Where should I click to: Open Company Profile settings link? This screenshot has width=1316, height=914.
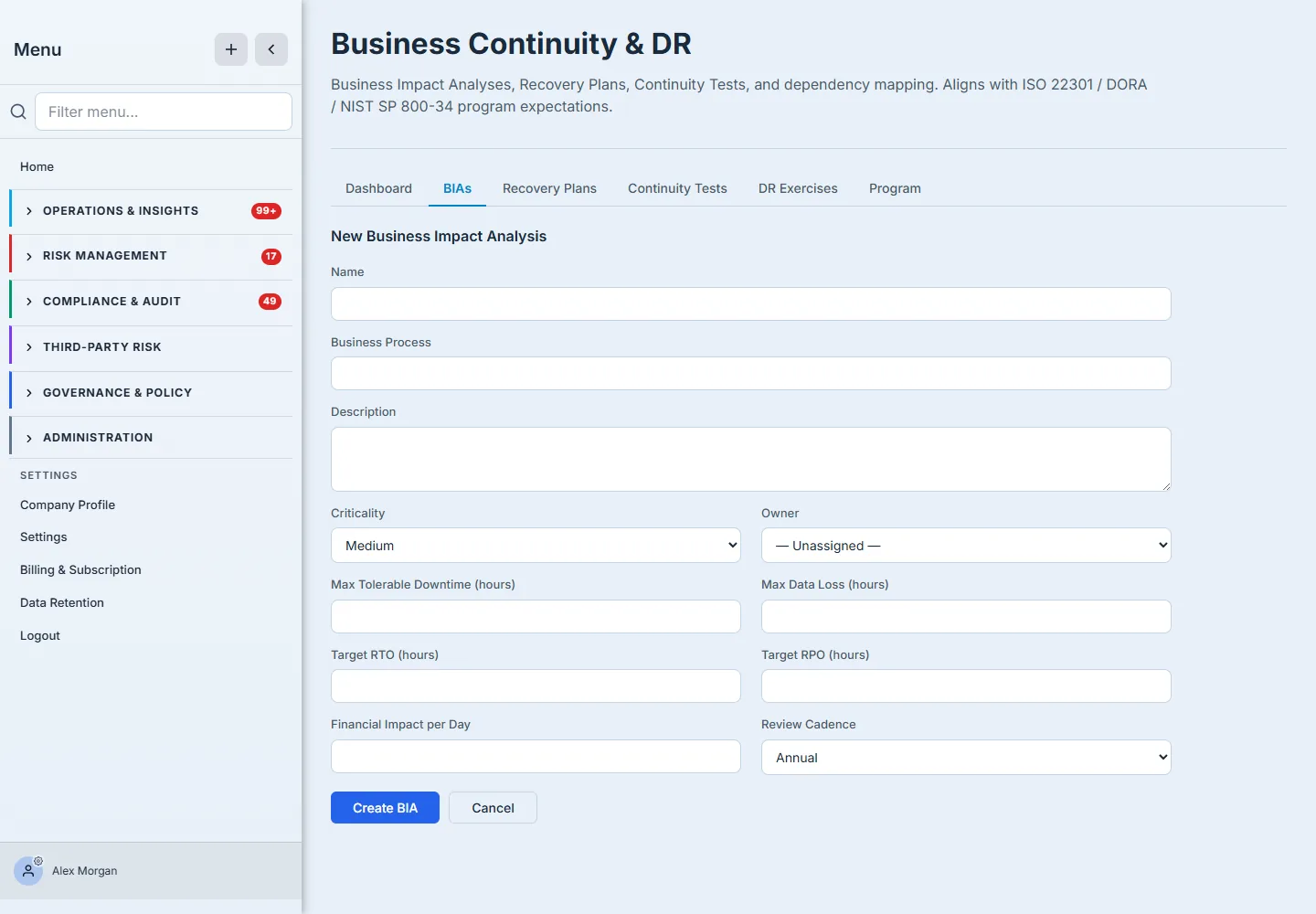click(68, 505)
